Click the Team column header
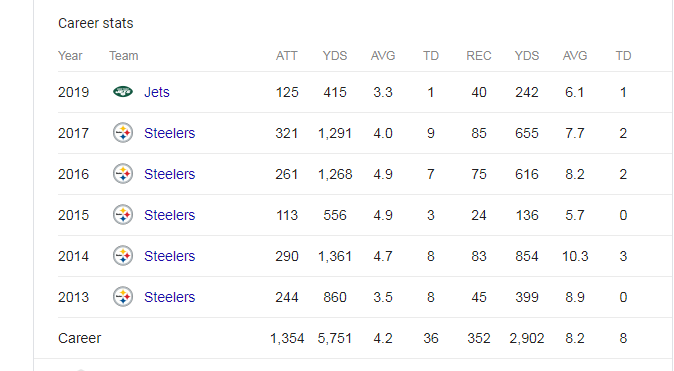674x371 pixels. (124, 56)
